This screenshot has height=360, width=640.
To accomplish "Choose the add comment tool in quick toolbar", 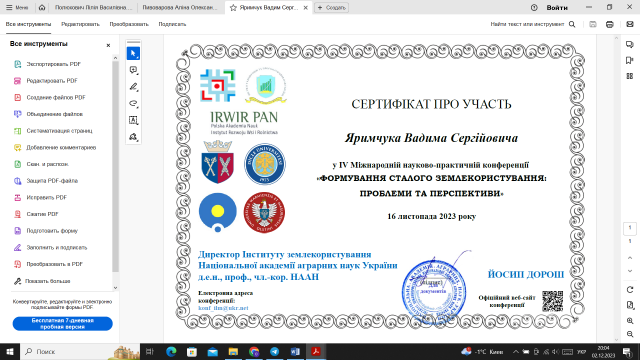I will pyautogui.click(x=133, y=70).
